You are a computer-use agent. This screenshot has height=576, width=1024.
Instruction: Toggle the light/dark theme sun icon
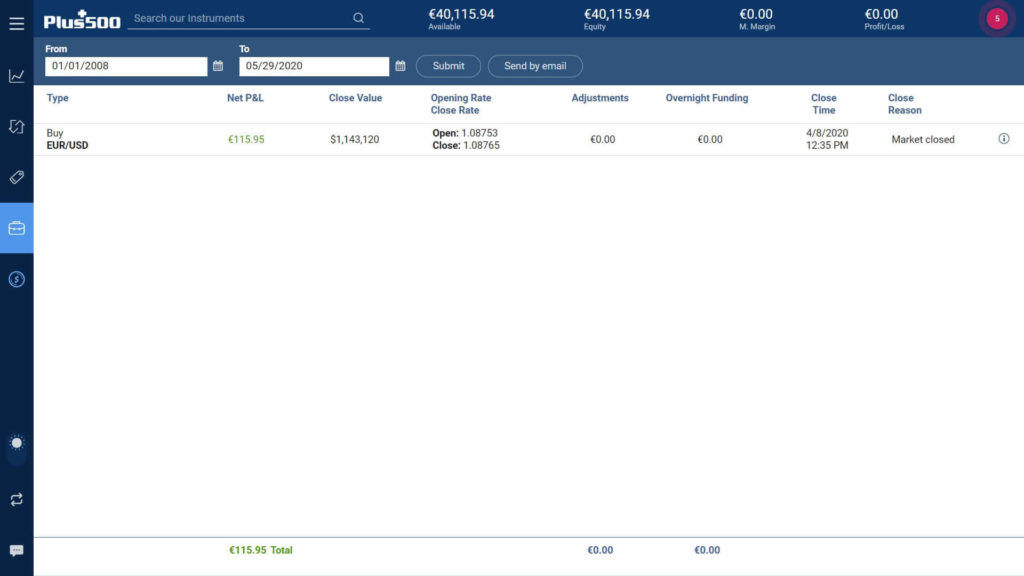pyautogui.click(x=16, y=443)
